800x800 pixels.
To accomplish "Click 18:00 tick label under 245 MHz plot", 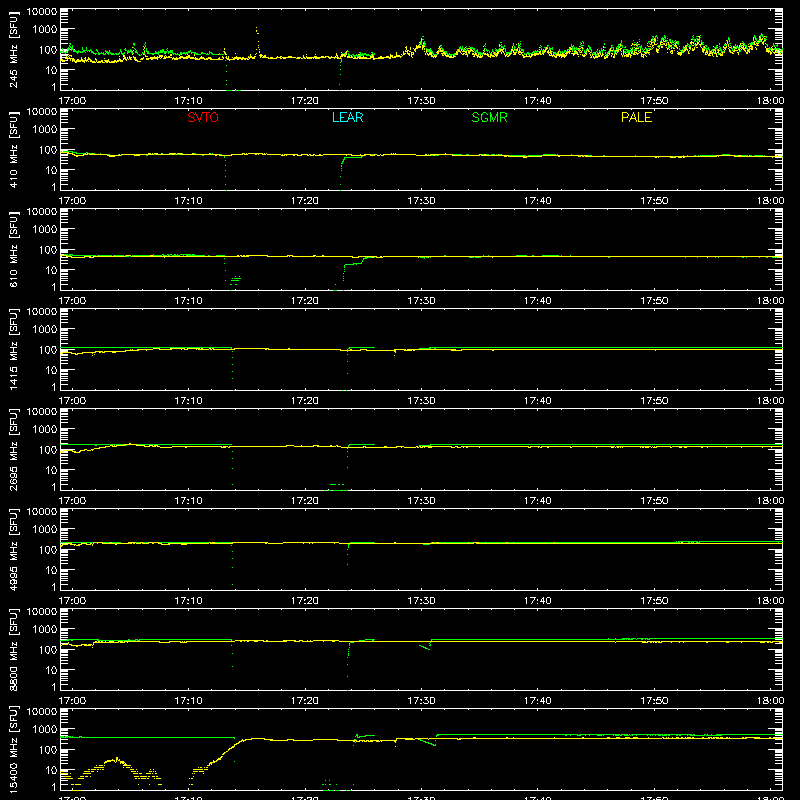I will [770, 101].
